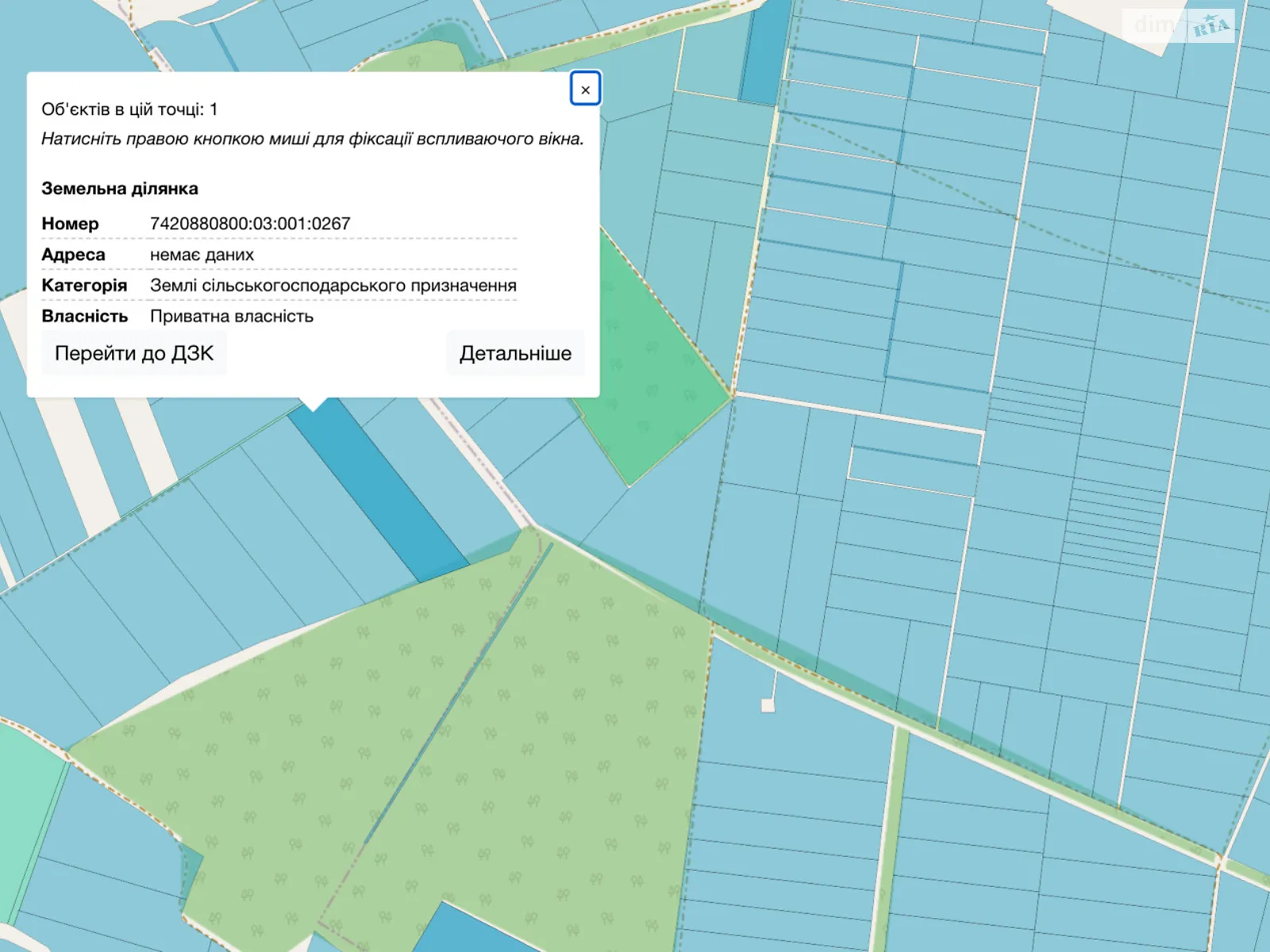Image resolution: width=1270 pixels, height=952 pixels.
Task: Click the popup's pointer arrow tip
Action: [x=314, y=408]
